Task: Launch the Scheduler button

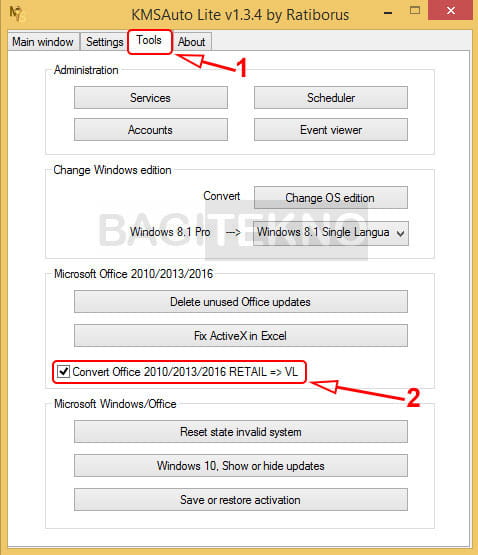Action: click(x=331, y=98)
